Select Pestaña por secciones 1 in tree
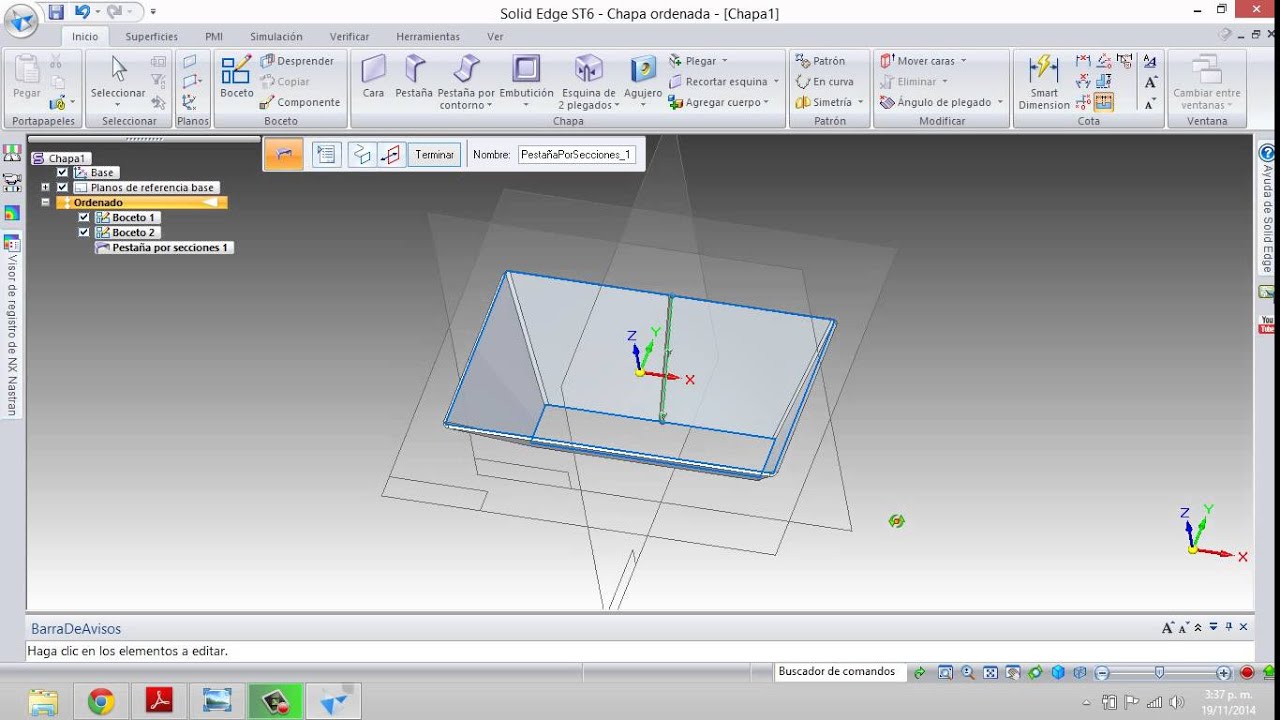Screen dimensions: 1280x720 pos(164,248)
